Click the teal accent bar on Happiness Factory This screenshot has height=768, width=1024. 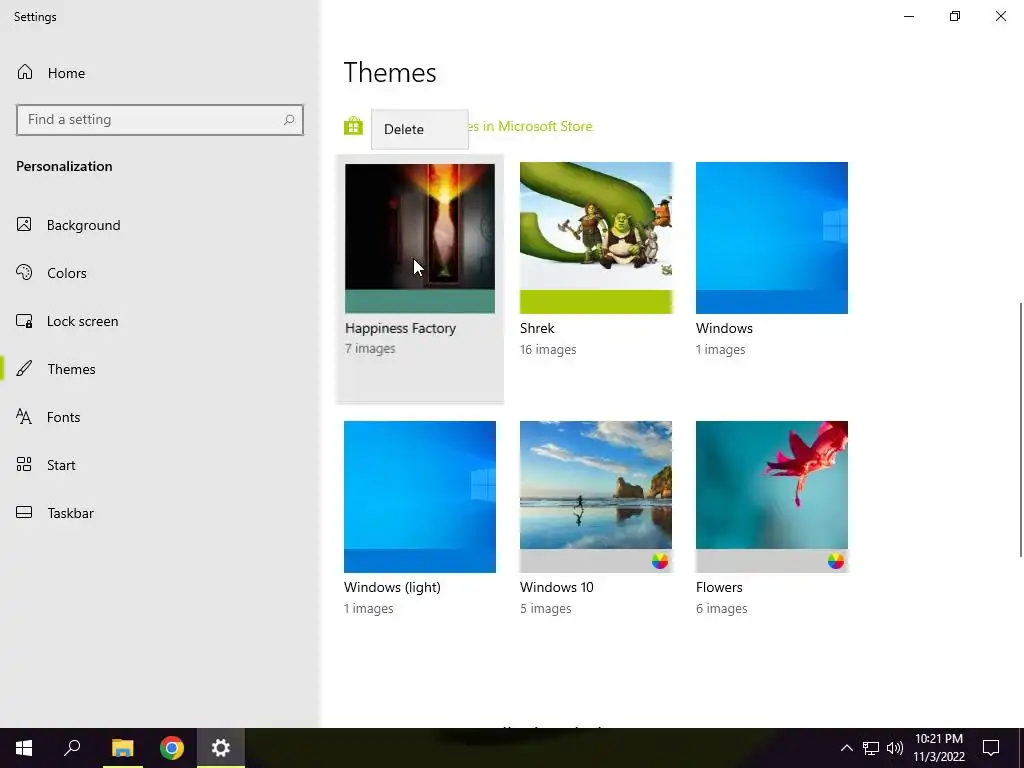[x=420, y=302]
